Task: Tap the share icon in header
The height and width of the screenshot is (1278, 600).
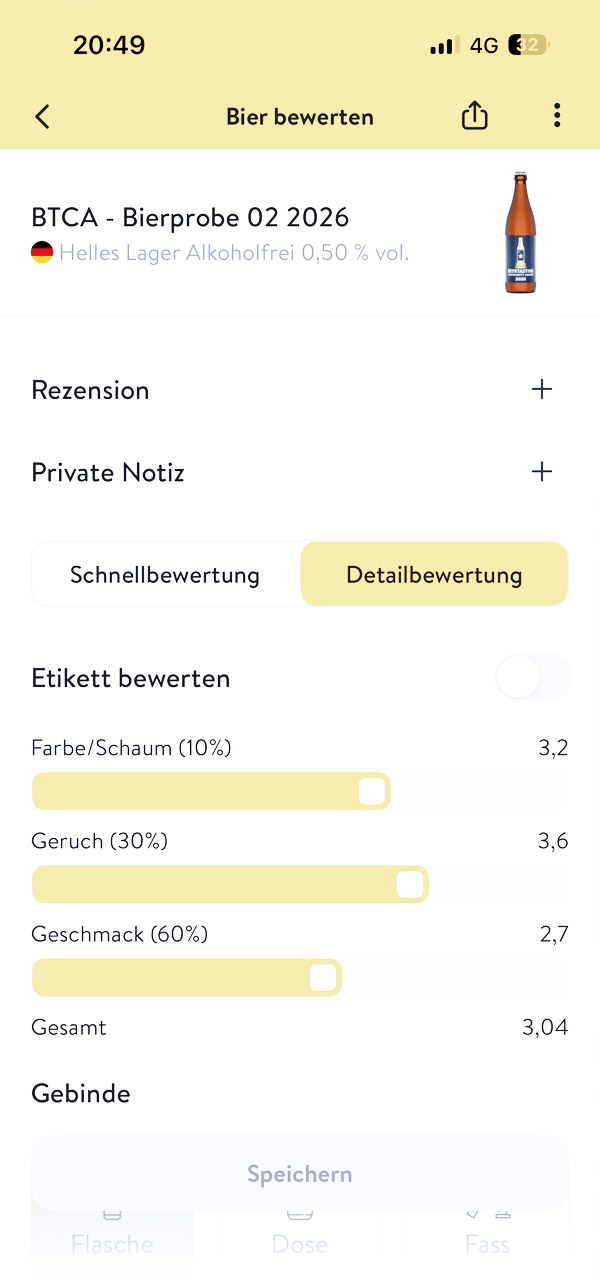Action: [475, 117]
